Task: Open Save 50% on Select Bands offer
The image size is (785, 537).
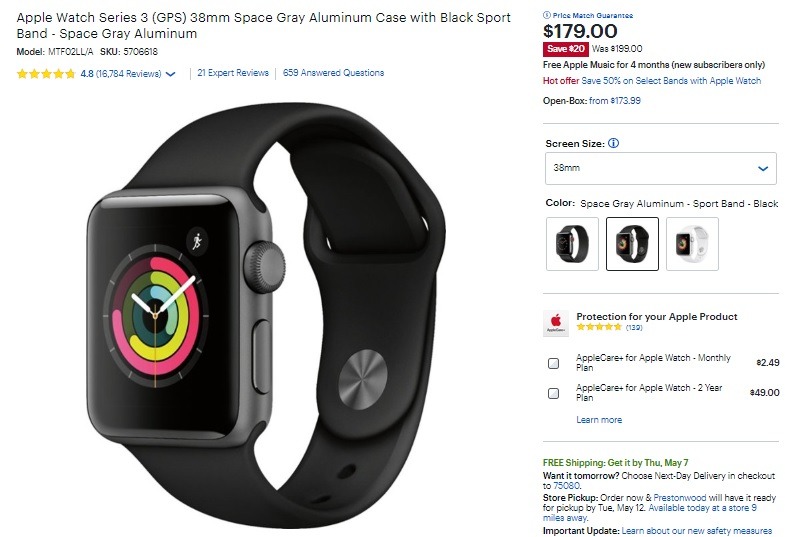Action: click(671, 81)
